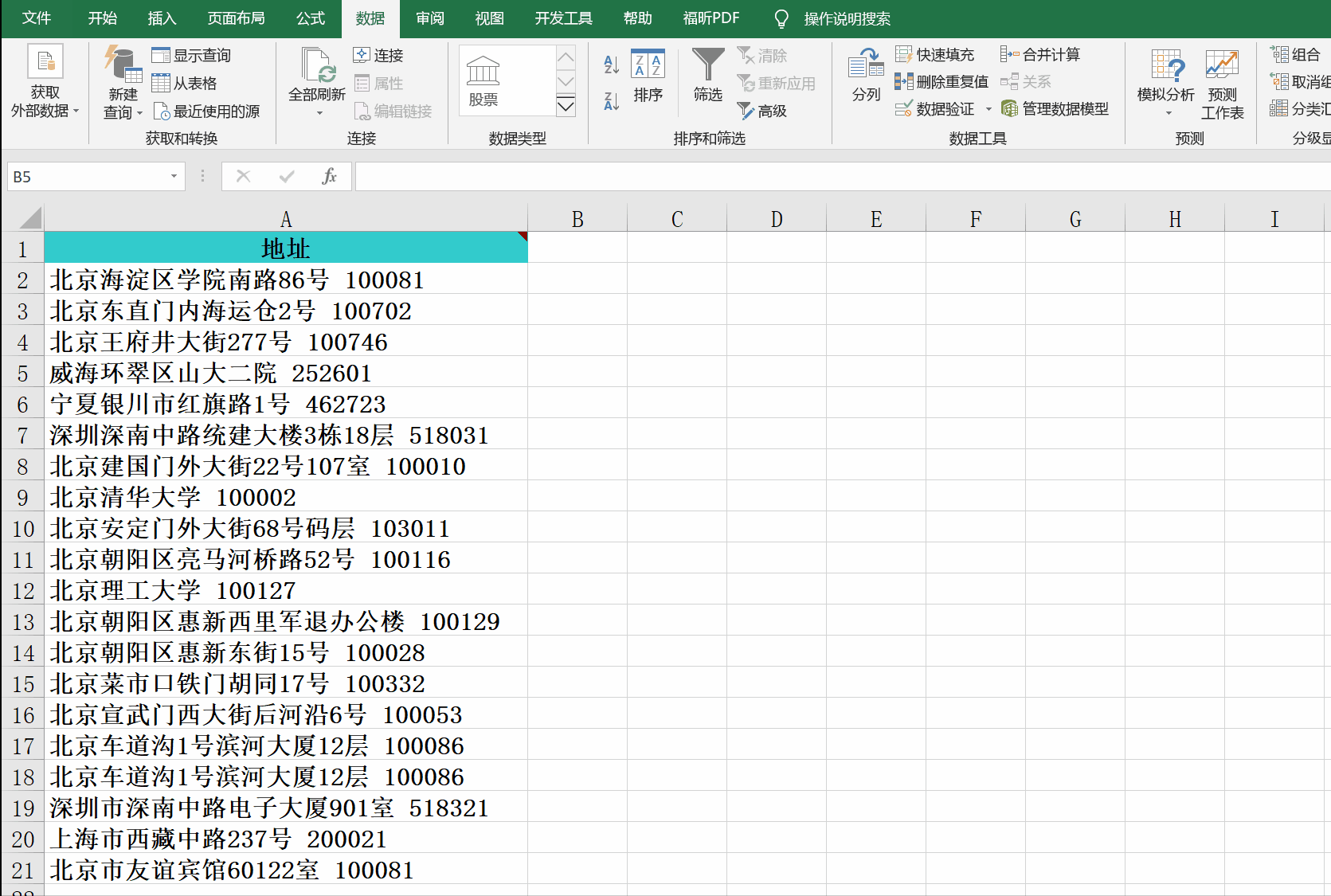Select cell 北京王府井大街277号 100746
The image size is (1331, 896).
coord(286,342)
